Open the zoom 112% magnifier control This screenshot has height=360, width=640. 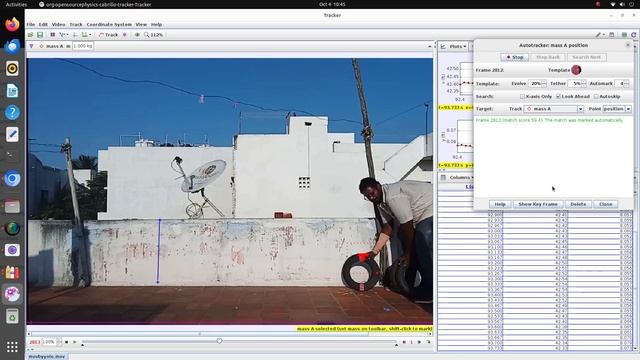pyautogui.click(x=153, y=35)
